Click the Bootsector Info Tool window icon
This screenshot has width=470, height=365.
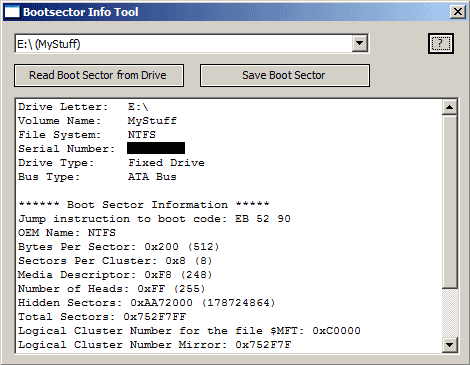pos(12,12)
